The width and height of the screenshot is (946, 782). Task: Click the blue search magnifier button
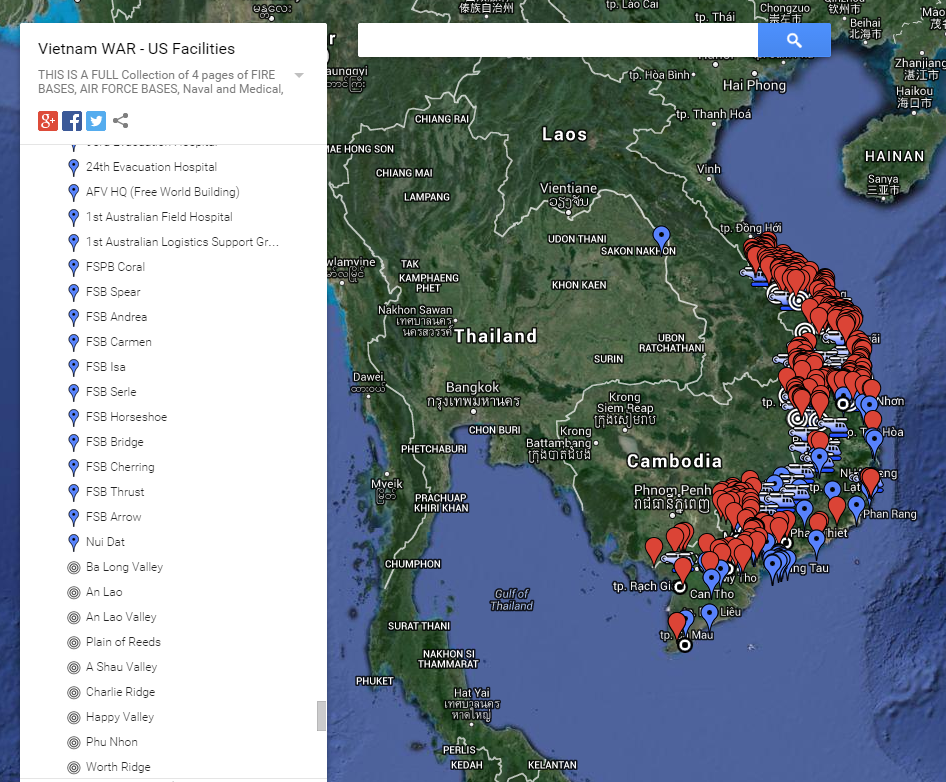click(x=794, y=41)
